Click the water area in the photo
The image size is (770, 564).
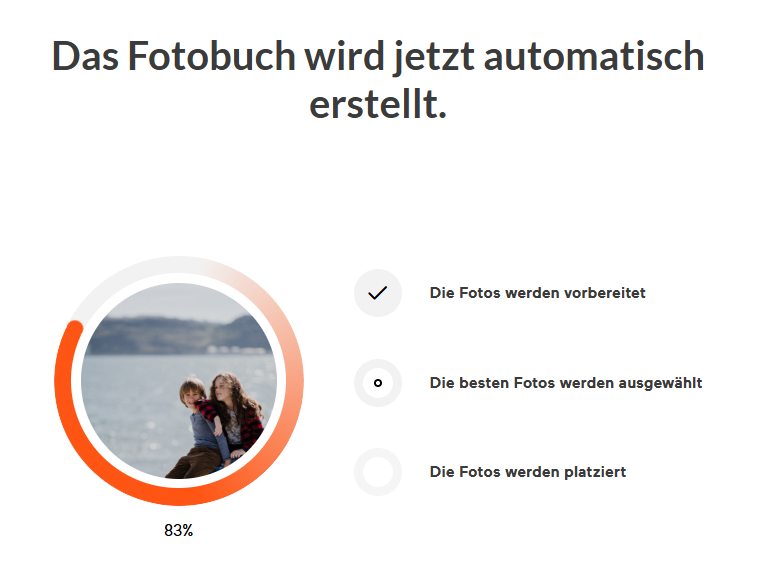pos(130,400)
